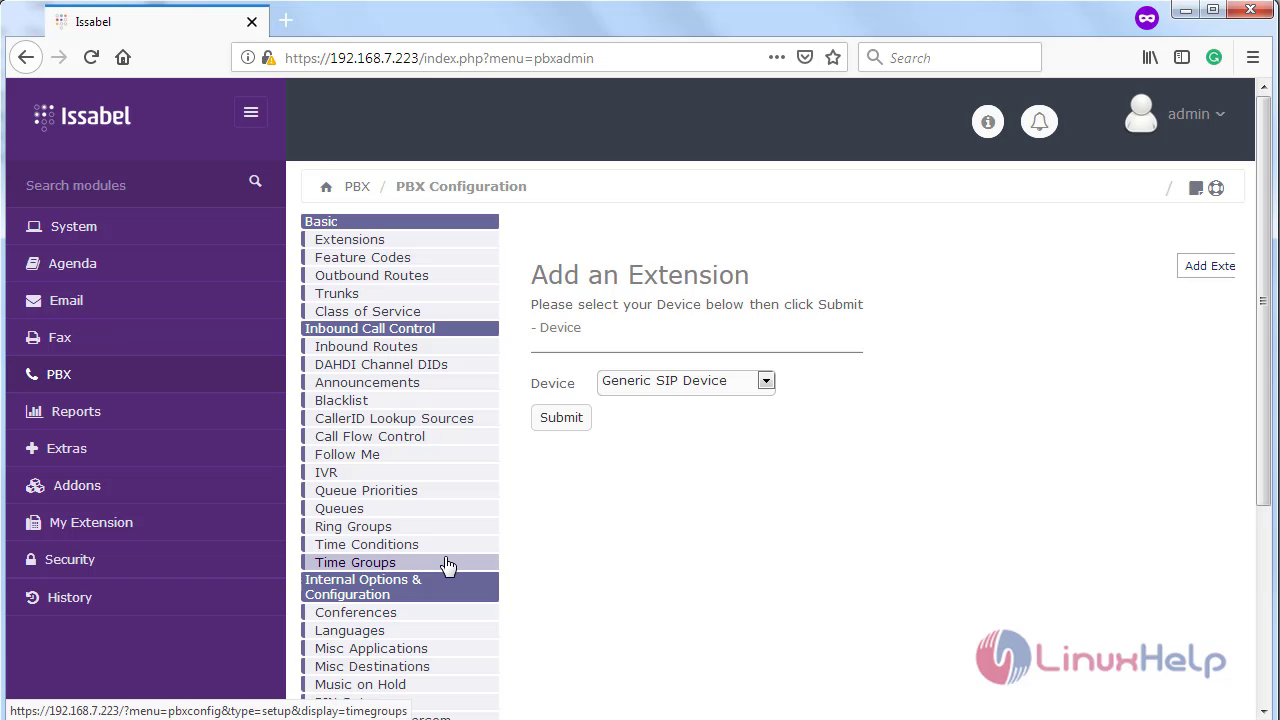The width and height of the screenshot is (1280, 720).
Task: Open the Fax sidebar menu
Action: coord(146,337)
